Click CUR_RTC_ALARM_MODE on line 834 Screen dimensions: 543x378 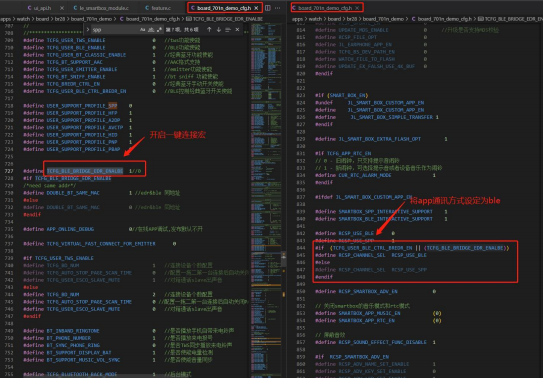tap(365, 175)
